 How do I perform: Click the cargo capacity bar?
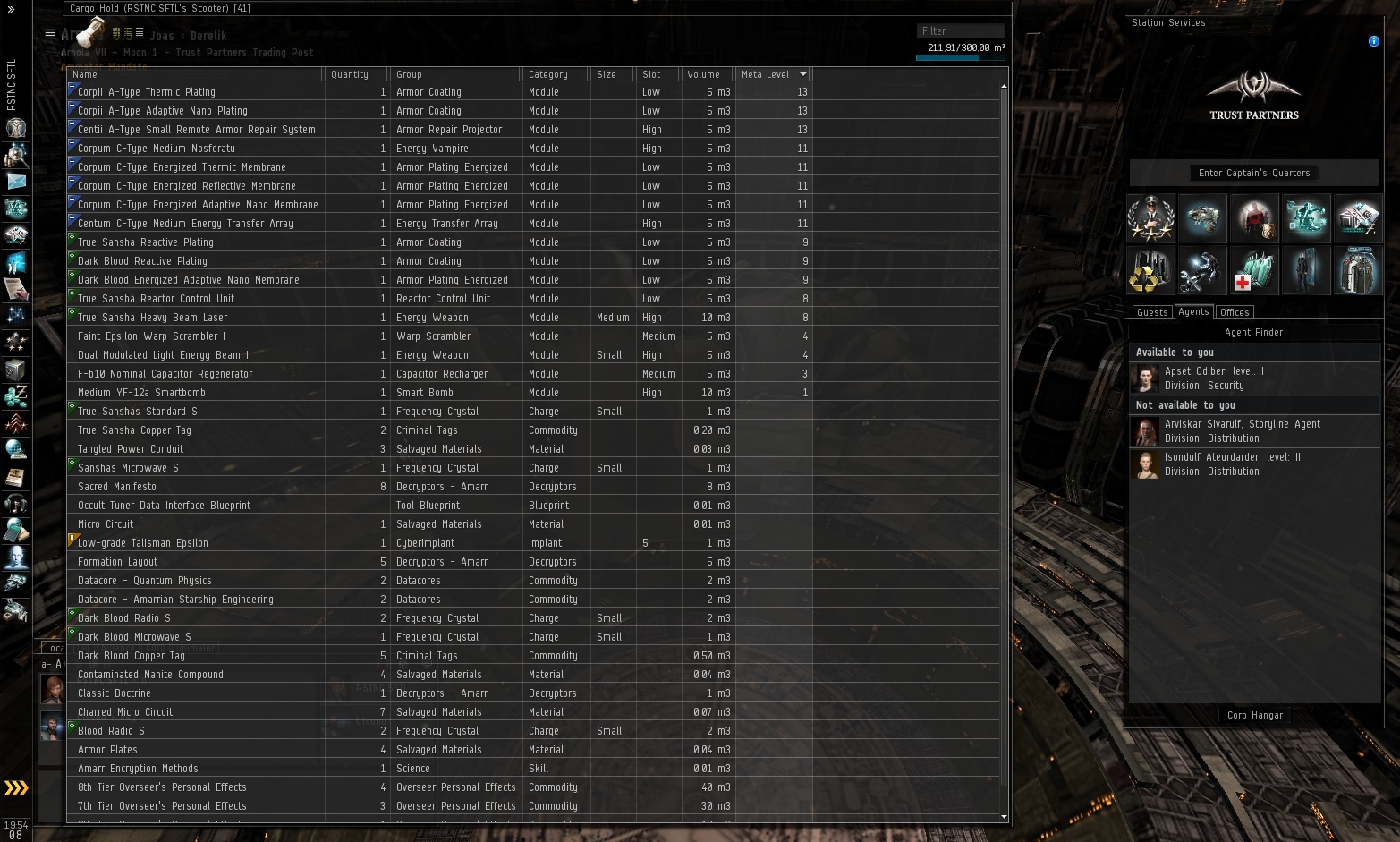pyautogui.click(x=960, y=58)
